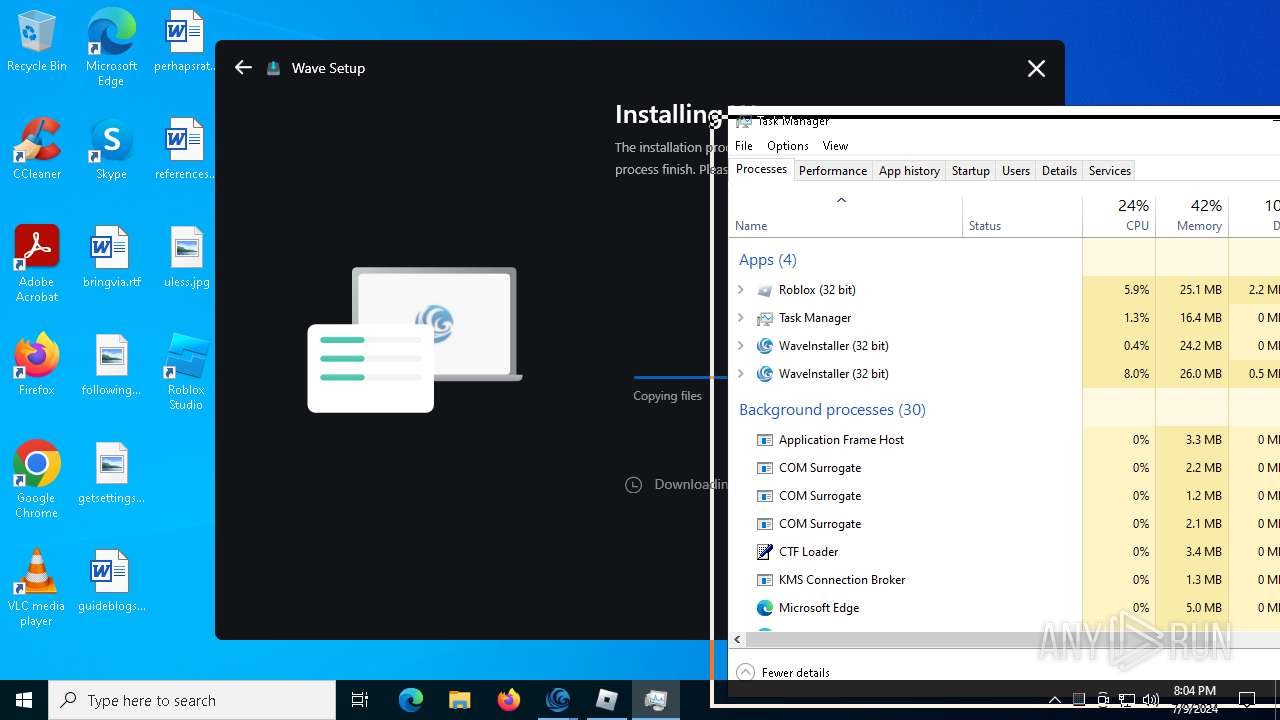Open the Recycle Bin desktop icon

pos(37,42)
